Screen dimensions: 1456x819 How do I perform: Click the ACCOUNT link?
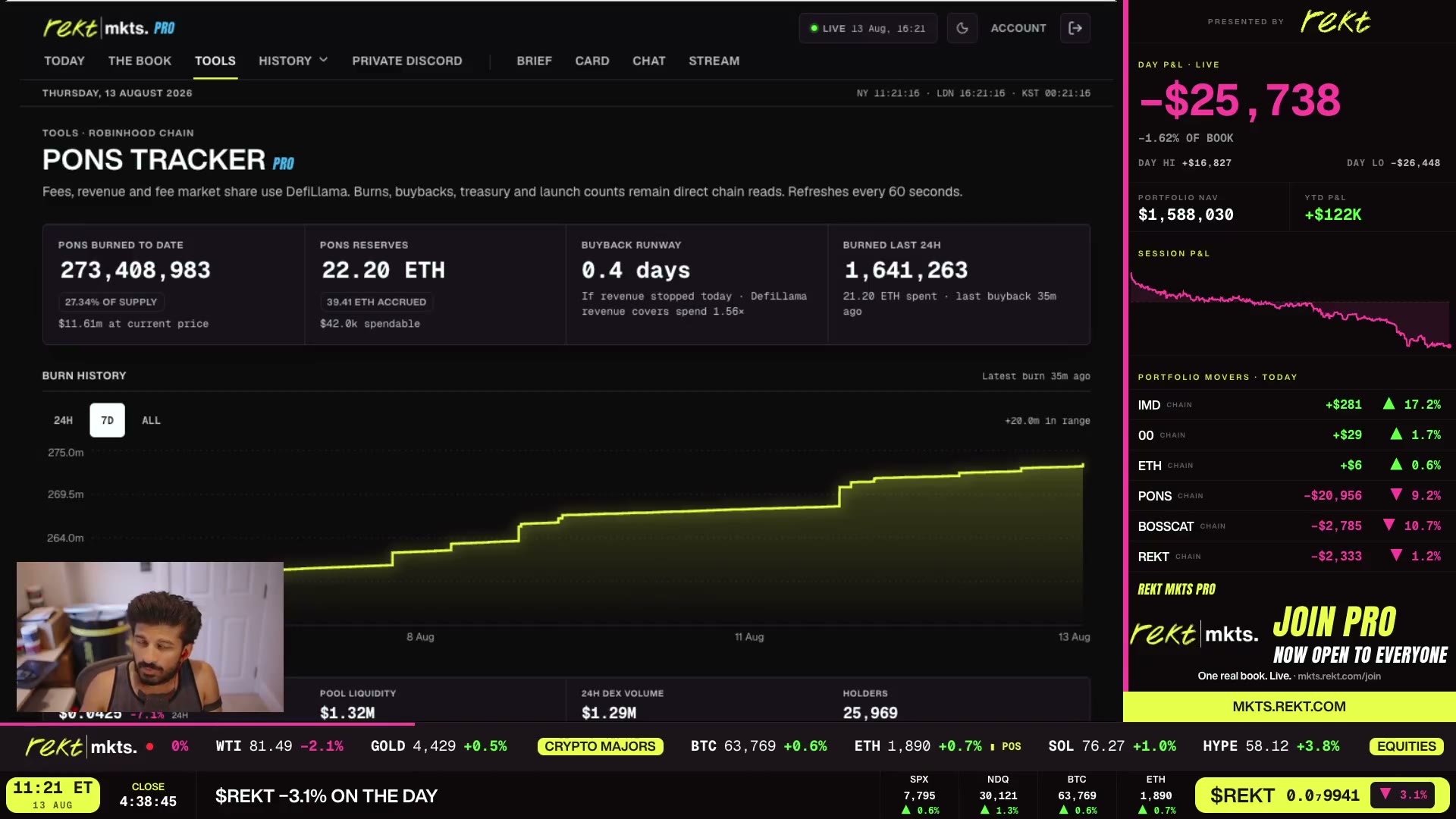coord(1018,28)
